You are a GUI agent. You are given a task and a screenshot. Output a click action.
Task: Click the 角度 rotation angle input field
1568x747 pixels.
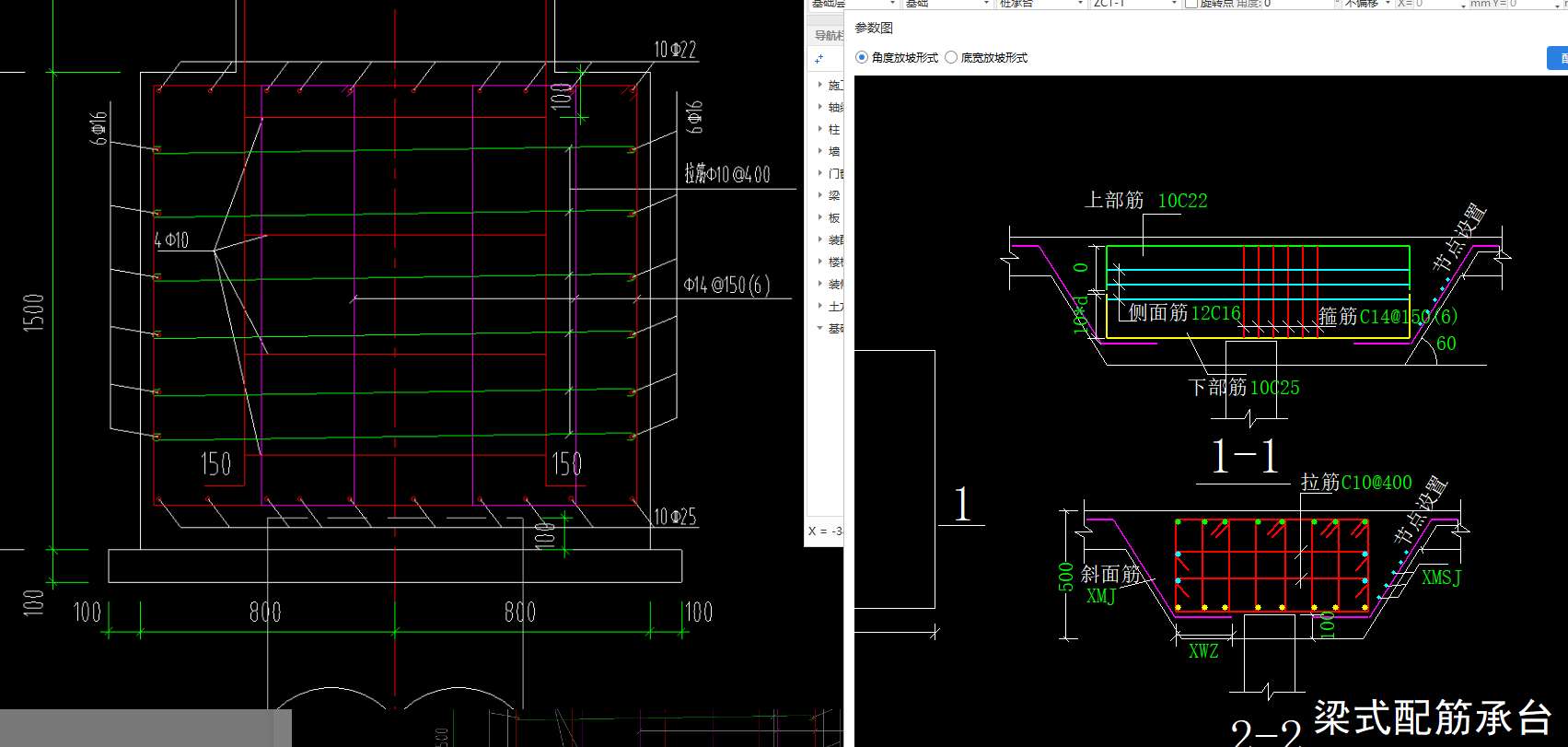pos(1299,4)
